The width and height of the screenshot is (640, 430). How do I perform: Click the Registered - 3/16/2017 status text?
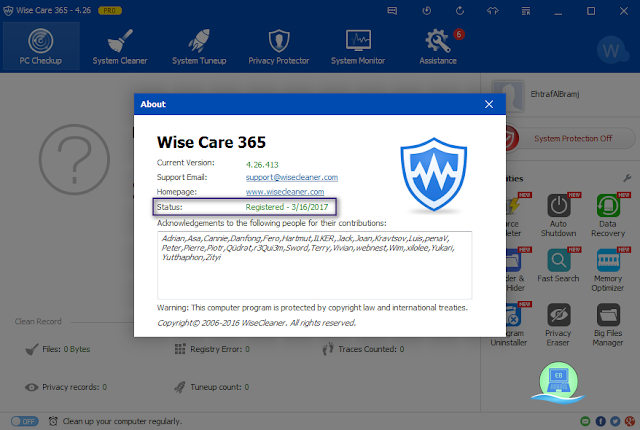[287, 207]
